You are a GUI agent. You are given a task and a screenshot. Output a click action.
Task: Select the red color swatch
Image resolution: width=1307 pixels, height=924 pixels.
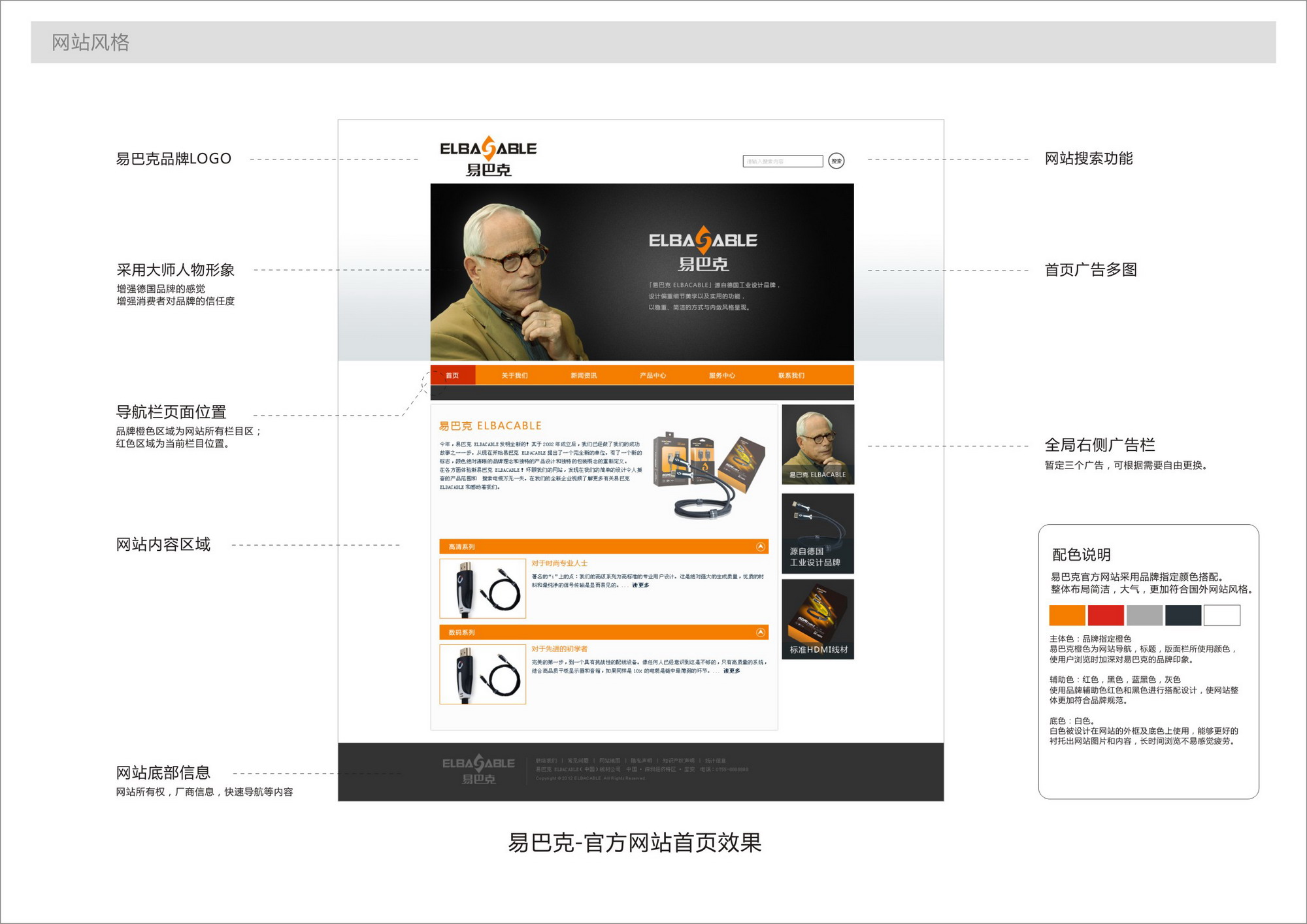pyautogui.click(x=1106, y=615)
